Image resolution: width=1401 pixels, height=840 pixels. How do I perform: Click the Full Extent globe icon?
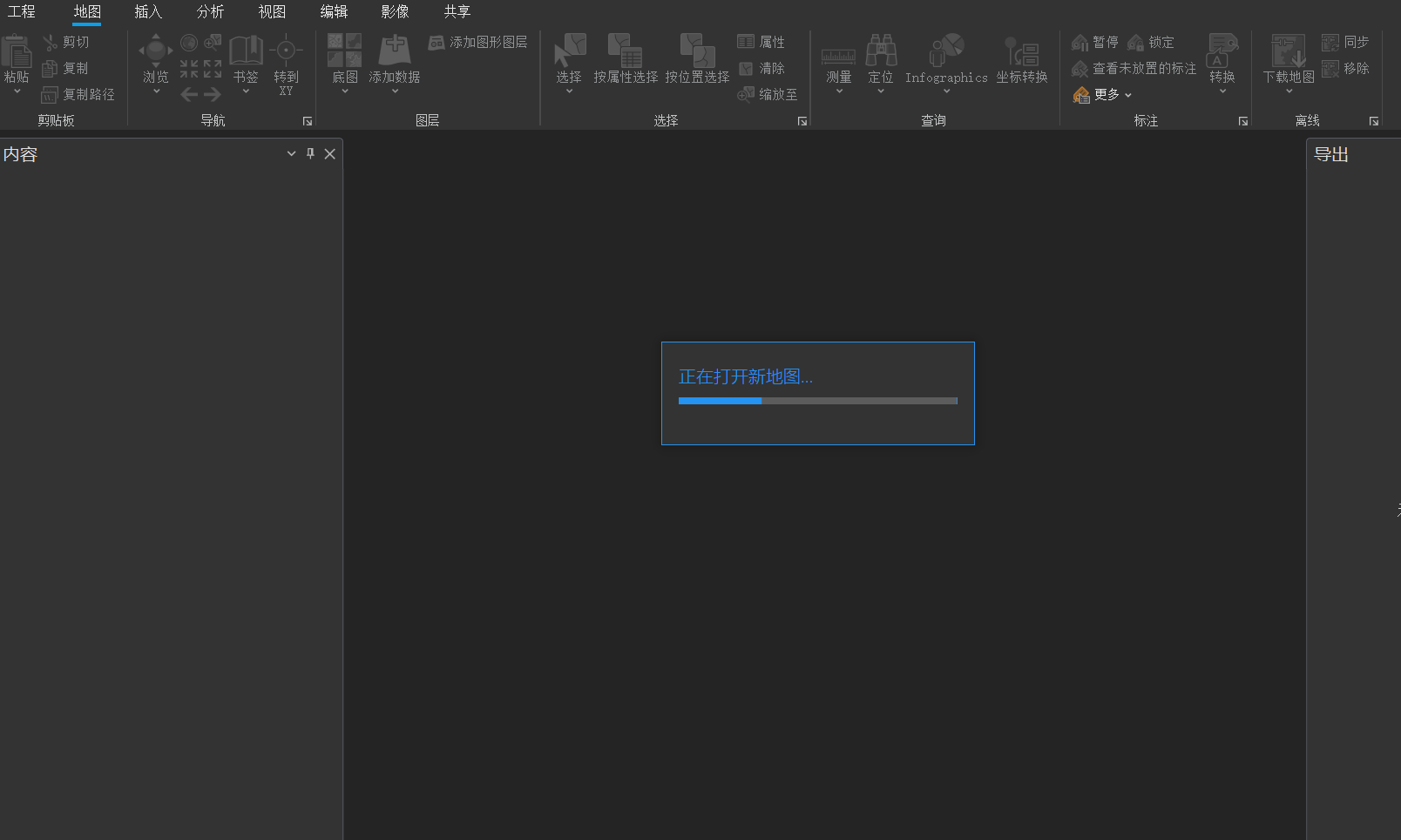click(x=189, y=42)
